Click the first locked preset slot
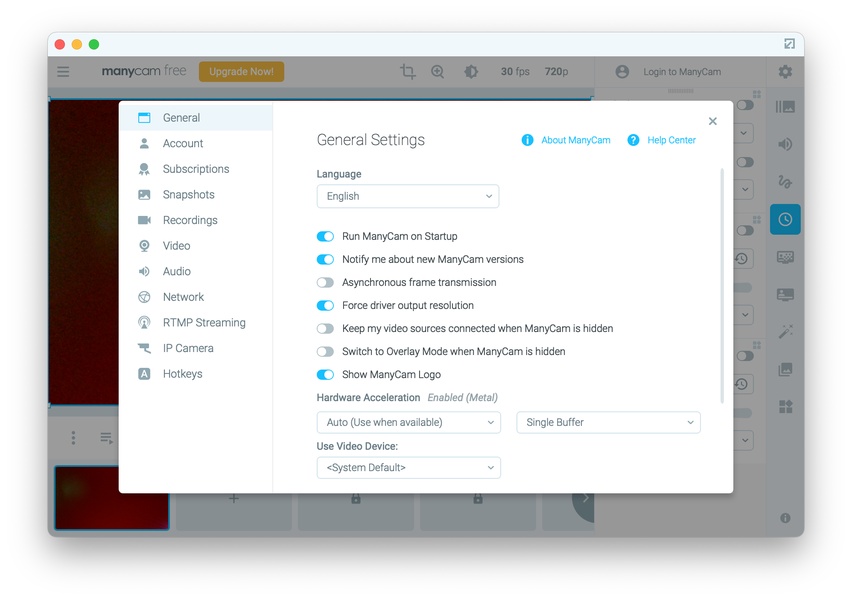The height and width of the screenshot is (600, 852). coord(355,498)
